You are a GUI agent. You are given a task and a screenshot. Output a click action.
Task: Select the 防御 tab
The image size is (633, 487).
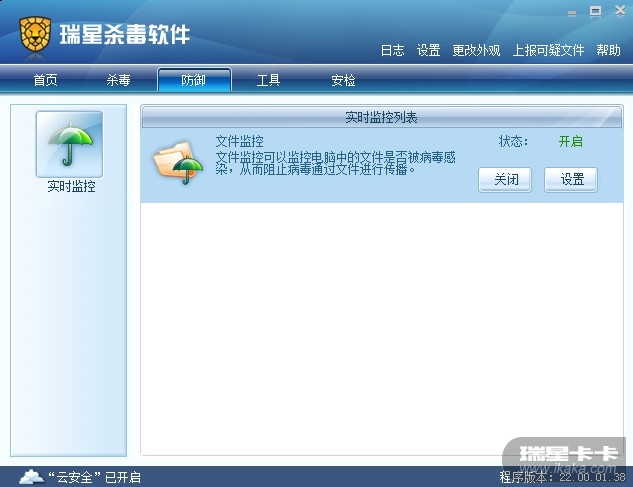[194, 80]
